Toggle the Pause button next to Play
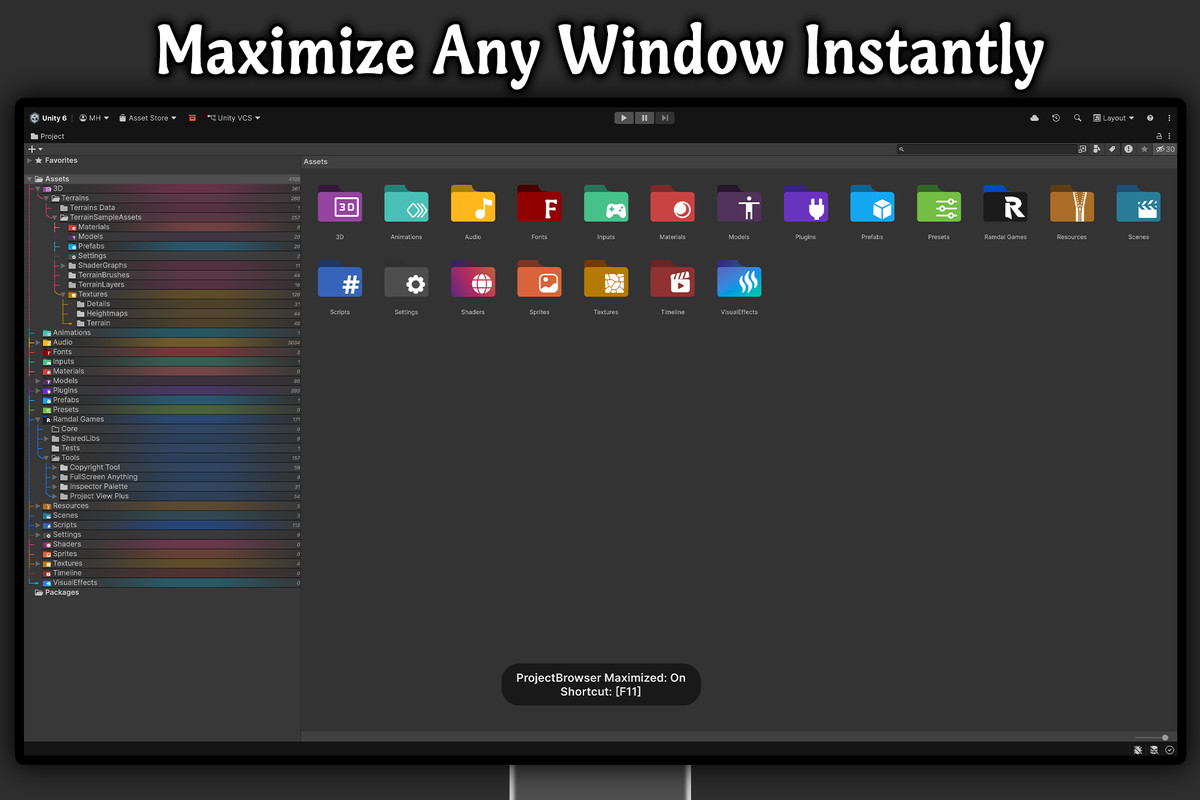1200x800 pixels. pyautogui.click(x=644, y=117)
